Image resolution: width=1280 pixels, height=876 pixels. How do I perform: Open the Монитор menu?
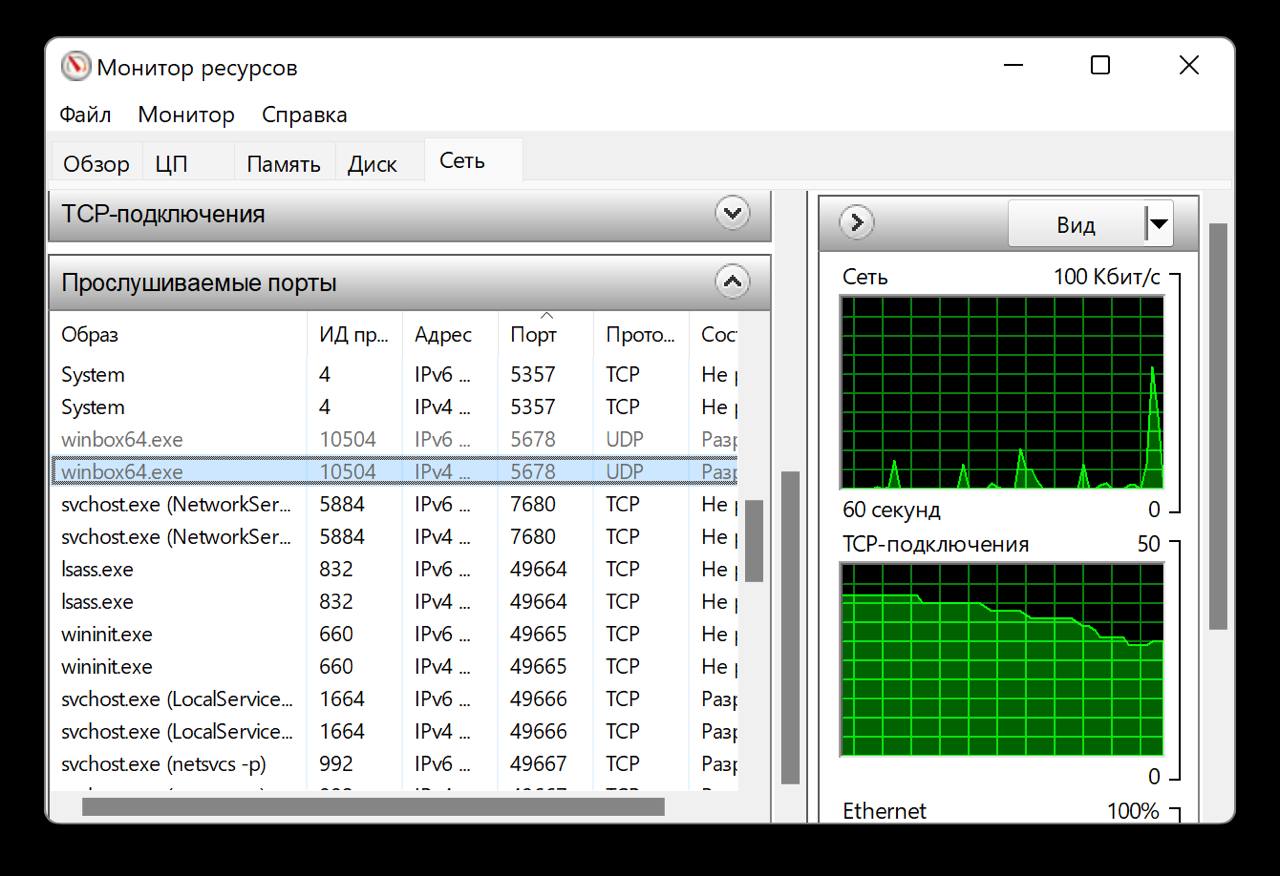pyautogui.click(x=186, y=114)
